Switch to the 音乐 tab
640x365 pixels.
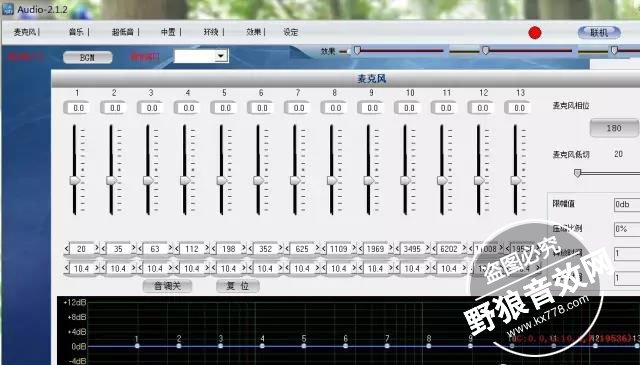(76, 32)
